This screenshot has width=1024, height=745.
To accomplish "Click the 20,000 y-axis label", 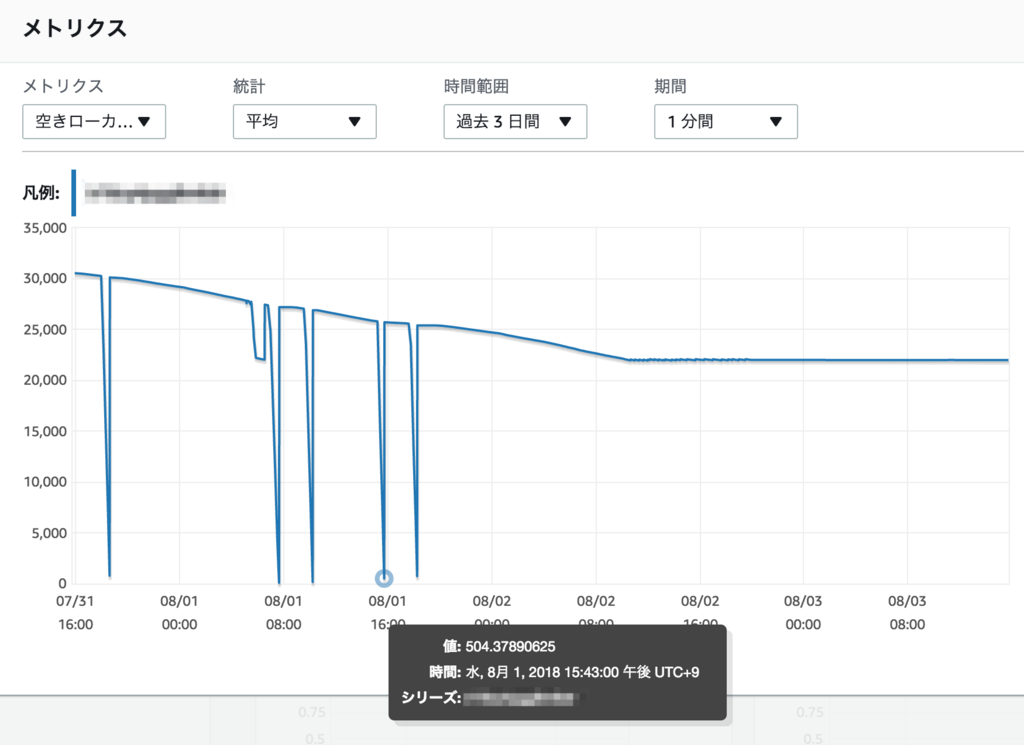I will tap(45, 380).
